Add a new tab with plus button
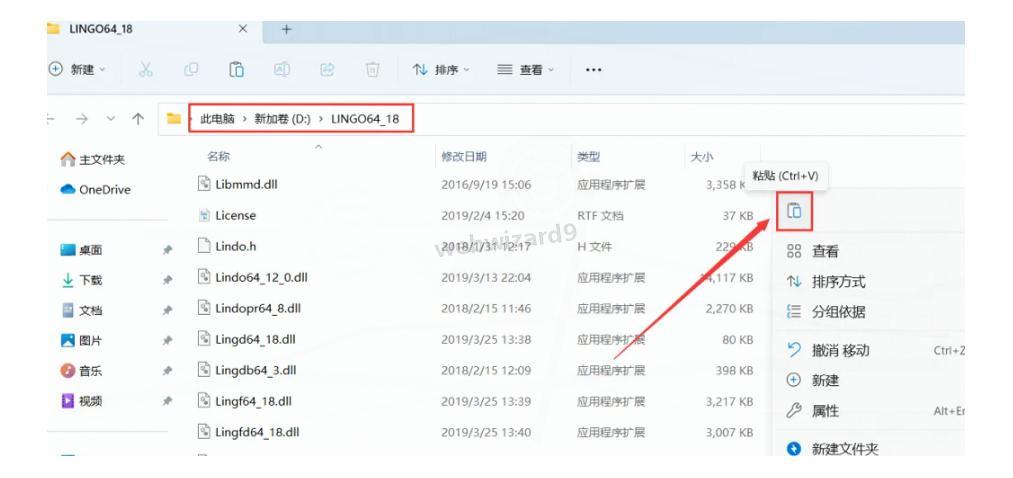The image size is (1013, 478). tap(287, 29)
